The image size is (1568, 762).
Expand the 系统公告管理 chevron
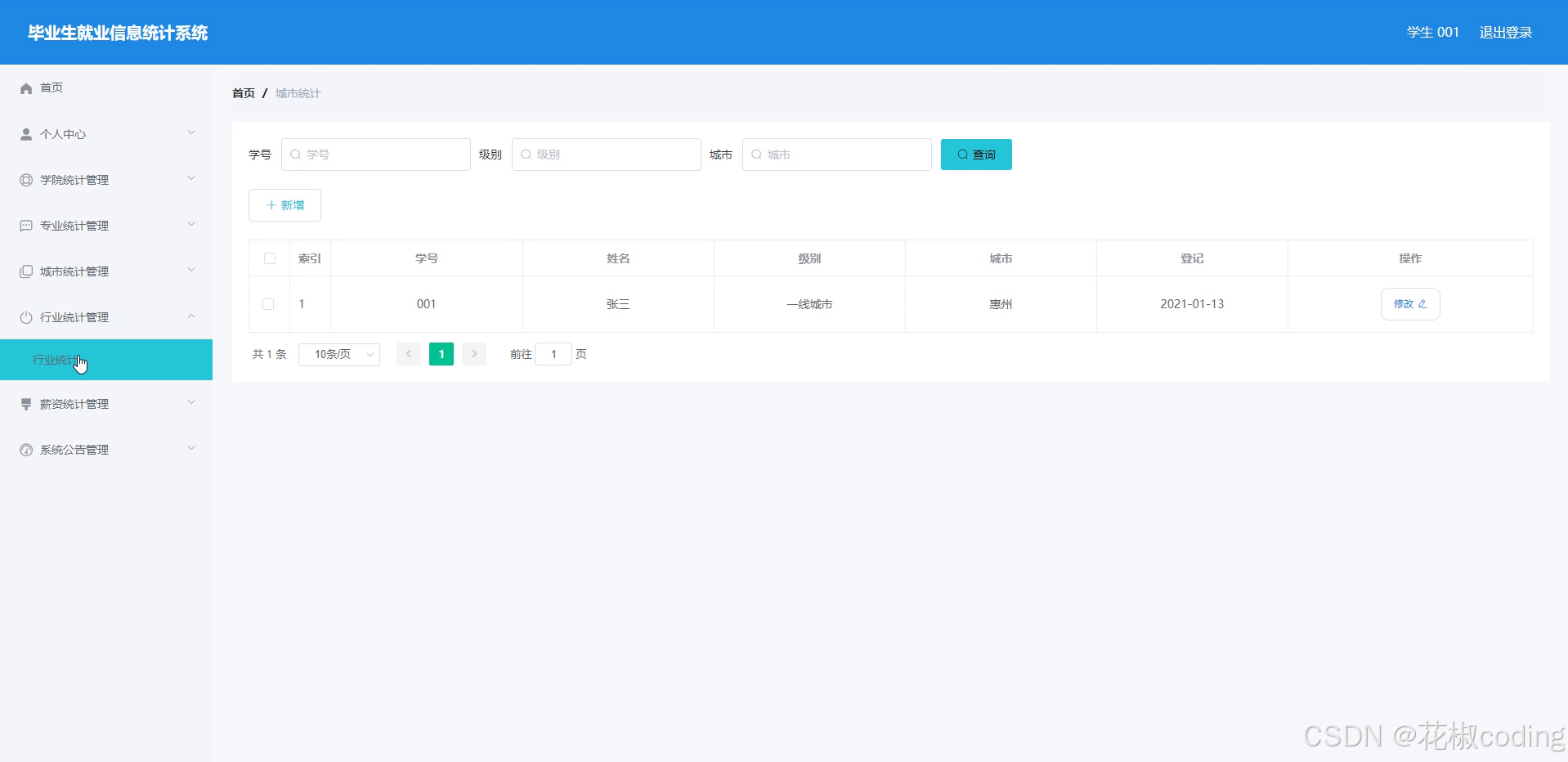(191, 448)
